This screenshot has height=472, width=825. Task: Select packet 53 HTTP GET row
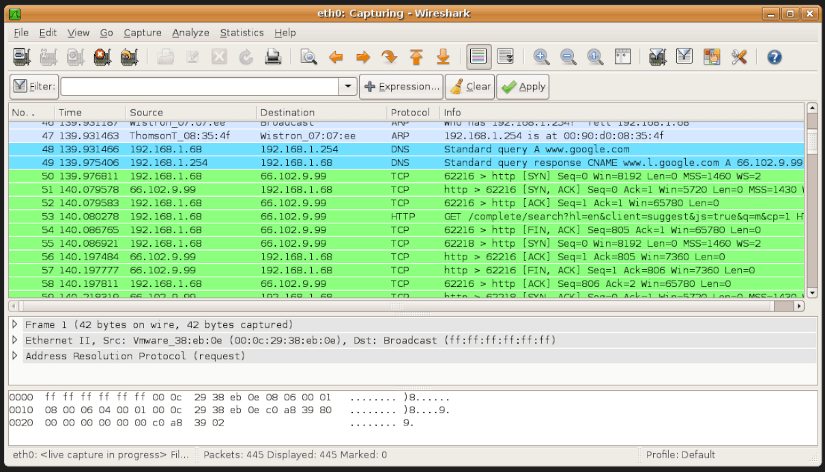(x=407, y=216)
